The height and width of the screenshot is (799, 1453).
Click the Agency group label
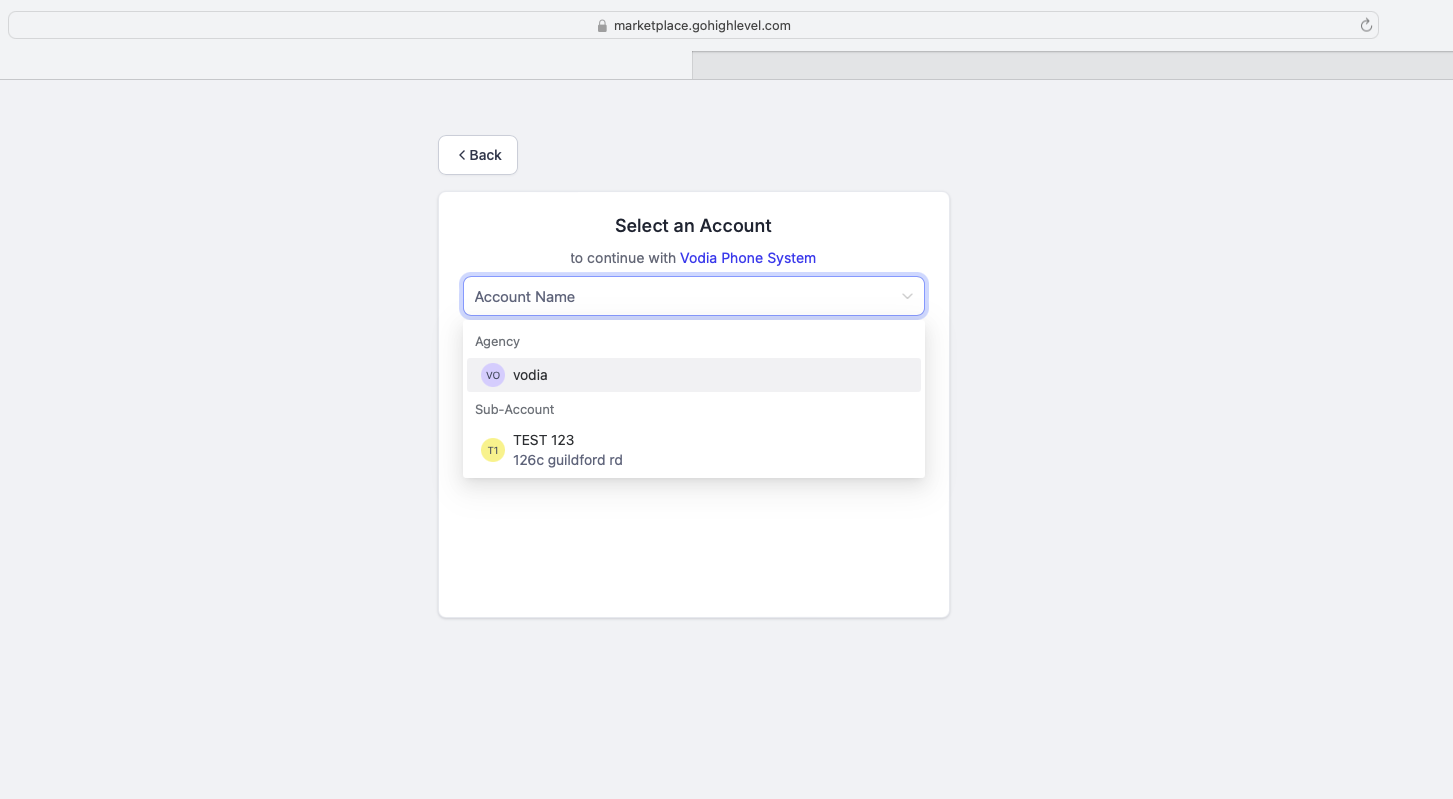[497, 341]
